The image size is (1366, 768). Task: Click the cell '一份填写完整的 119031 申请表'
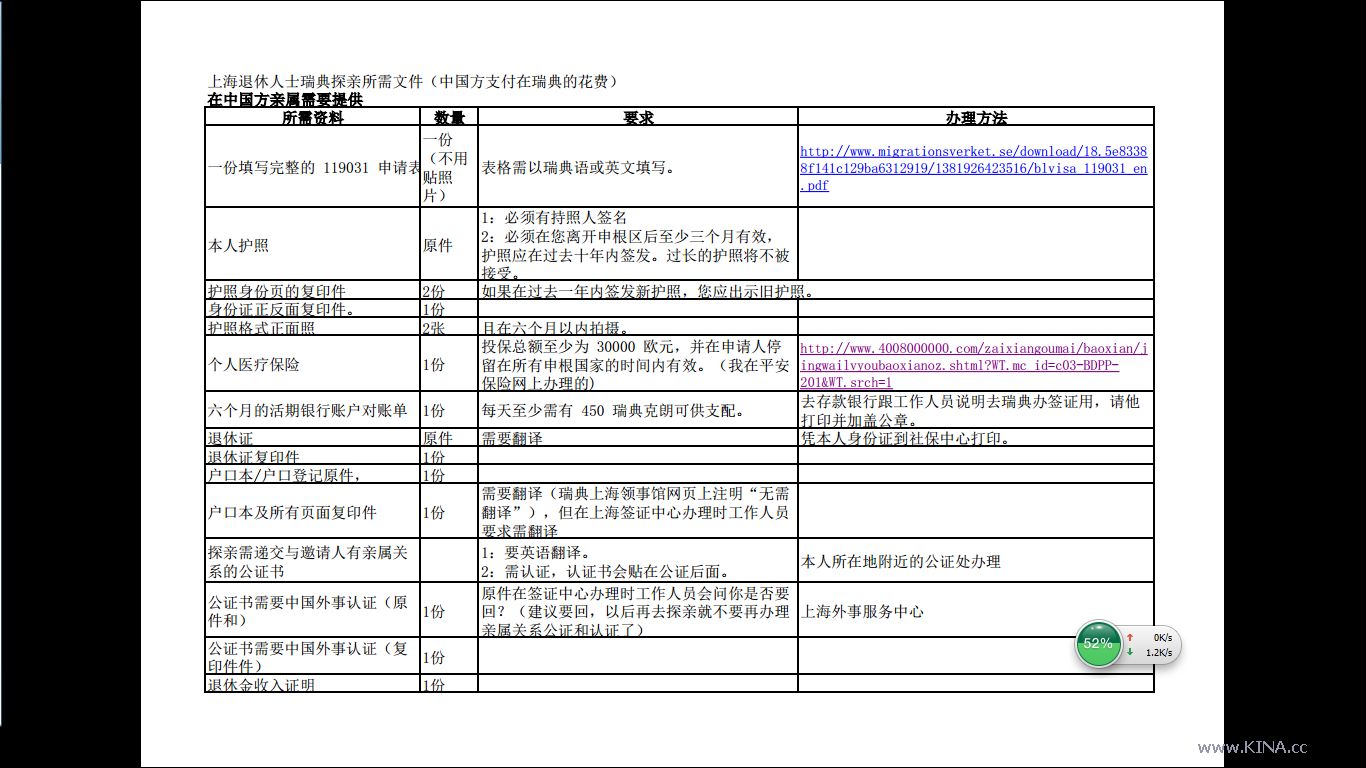(312, 167)
